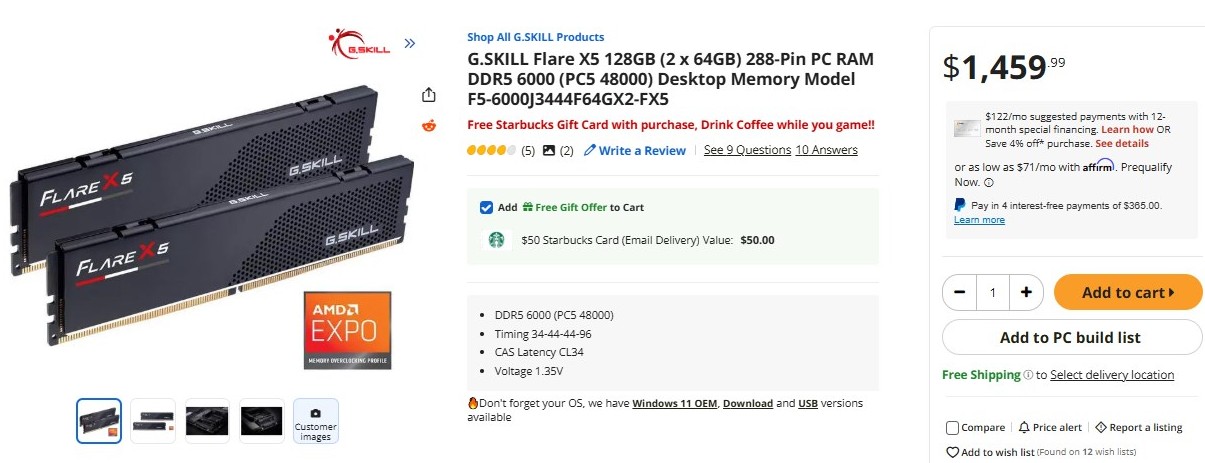Tick the Compare checkbox
Screen dimensions: 1205x463
click(x=952, y=428)
